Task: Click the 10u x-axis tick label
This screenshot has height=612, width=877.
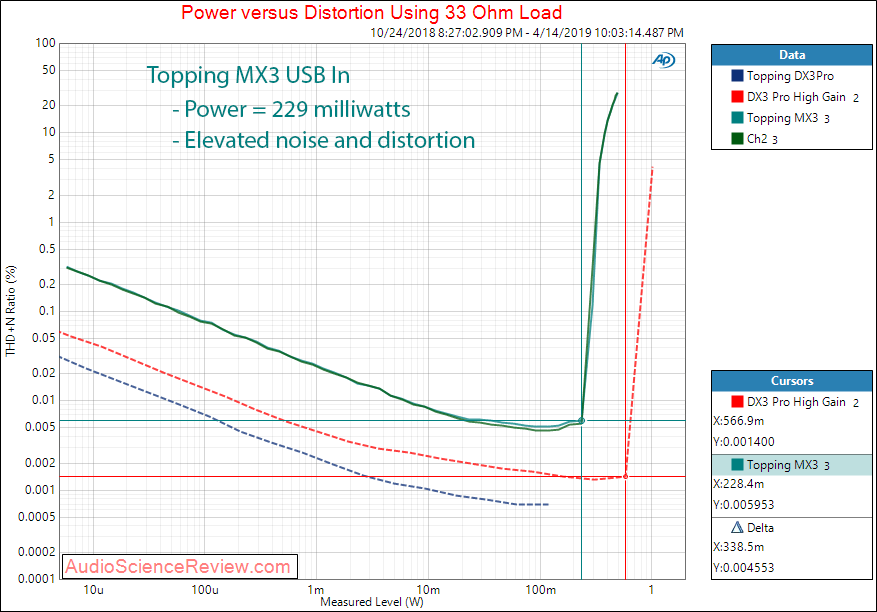Action: [x=93, y=590]
